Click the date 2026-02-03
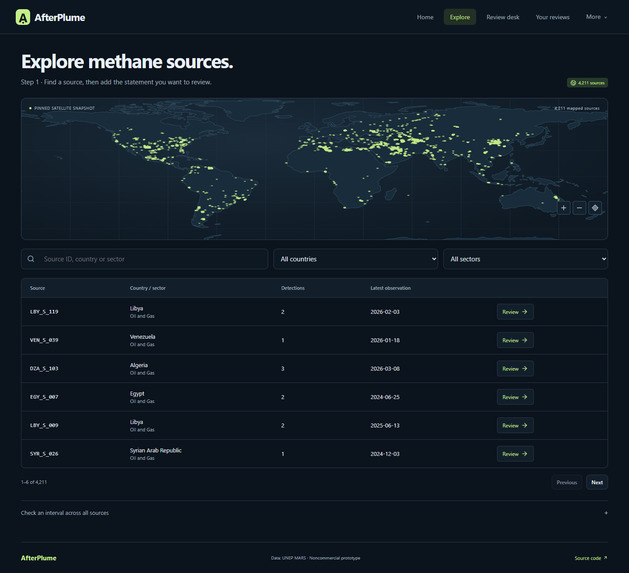The image size is (629, 573). click(x=385, y=312)
